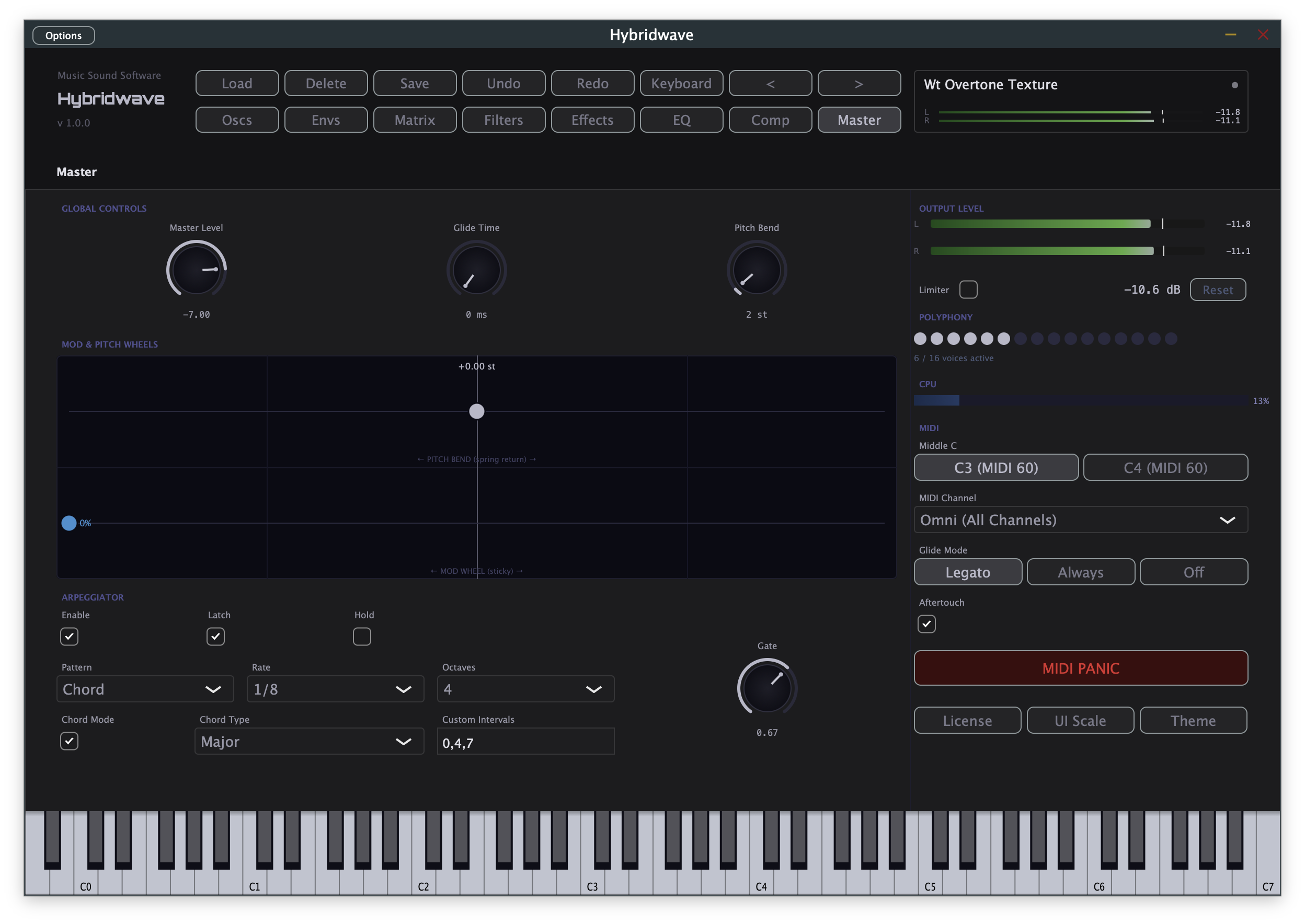Enable the arpeggiator Hold checkbox
Image resolution: width=1305 pixels, height=924 pixels.
361,636
